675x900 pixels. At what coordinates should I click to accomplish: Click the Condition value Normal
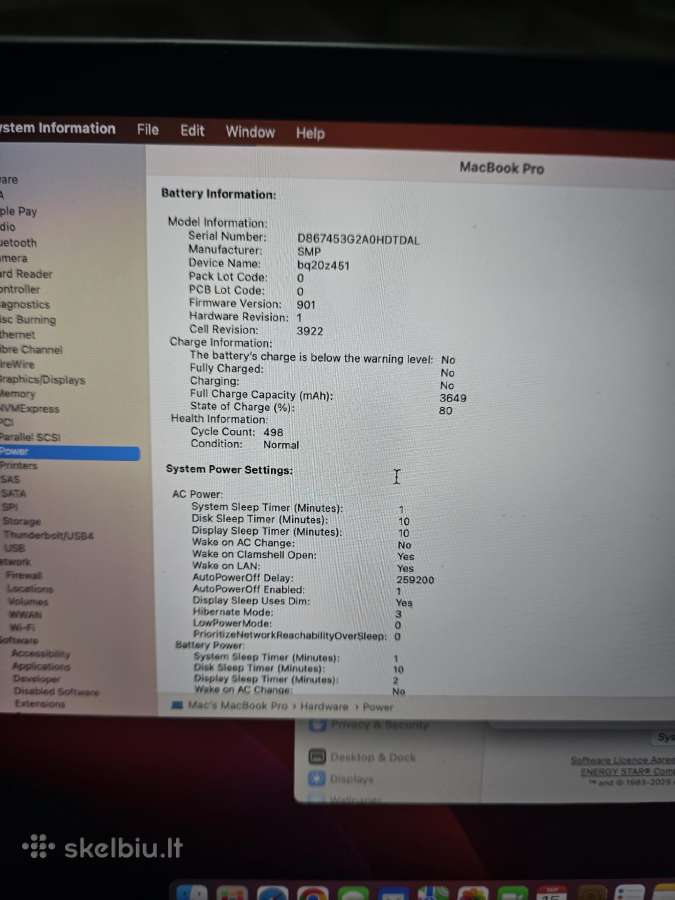[x=281, y=445]
